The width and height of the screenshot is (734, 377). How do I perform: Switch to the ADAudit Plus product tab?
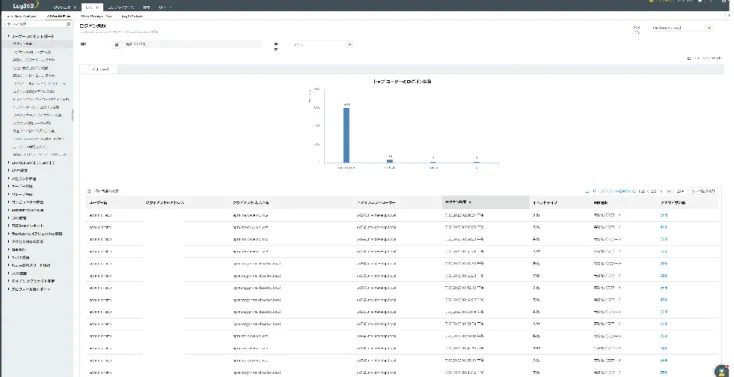59,16
